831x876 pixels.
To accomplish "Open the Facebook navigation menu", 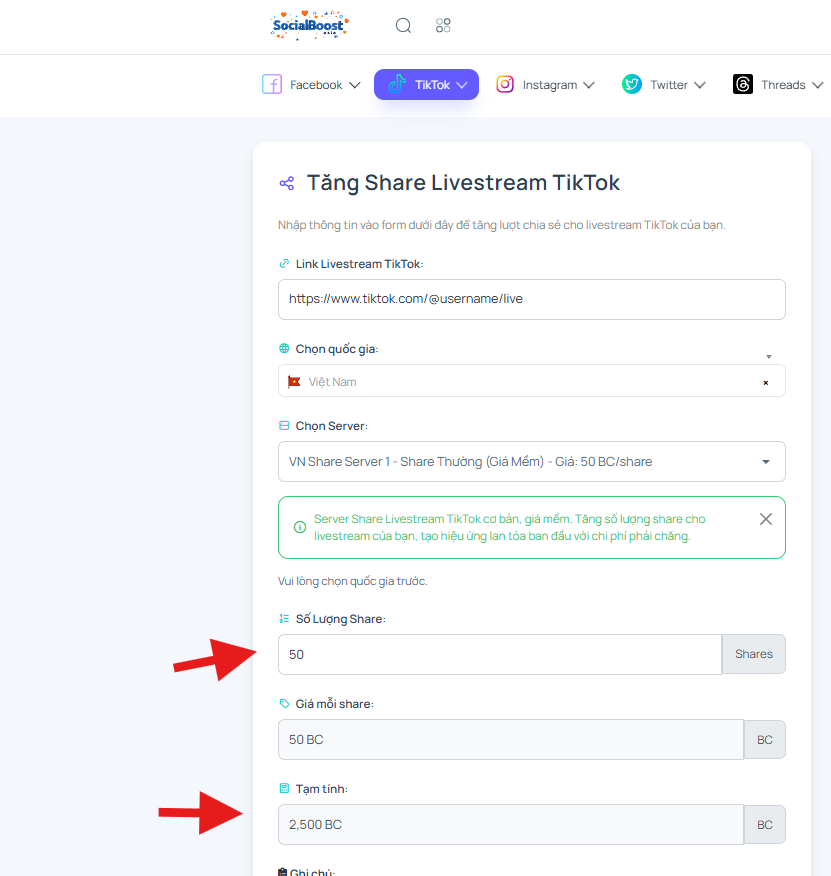I will [x=311, y=84].
